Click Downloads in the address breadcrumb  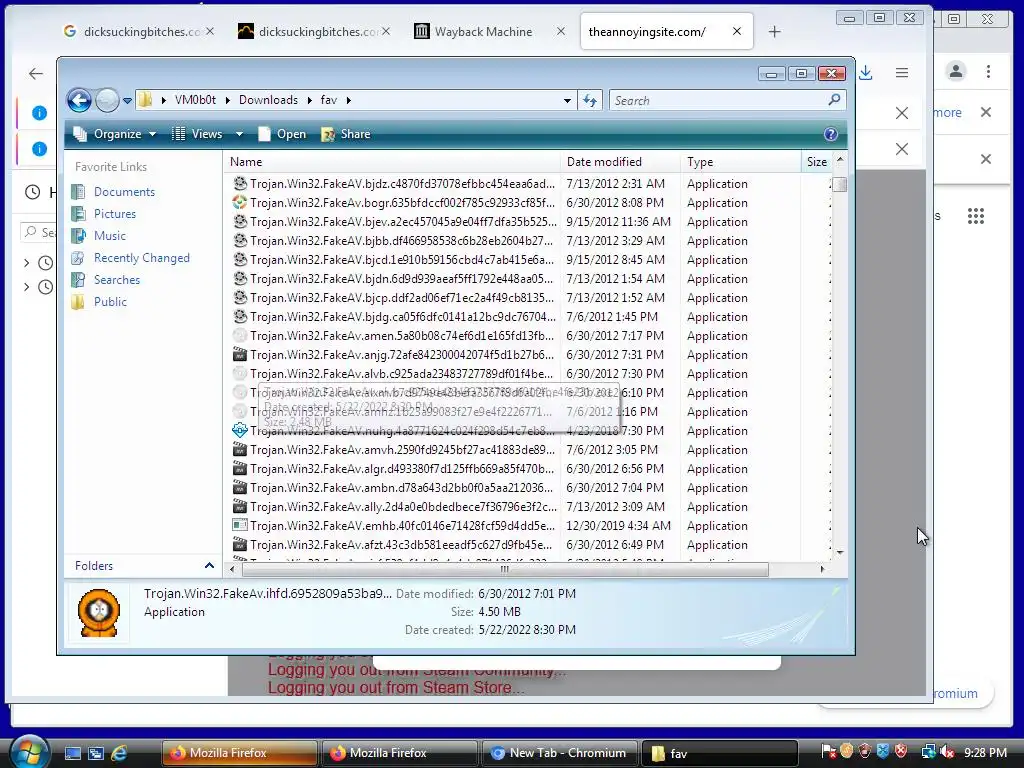pyautogui.click(x=268, y=100)
